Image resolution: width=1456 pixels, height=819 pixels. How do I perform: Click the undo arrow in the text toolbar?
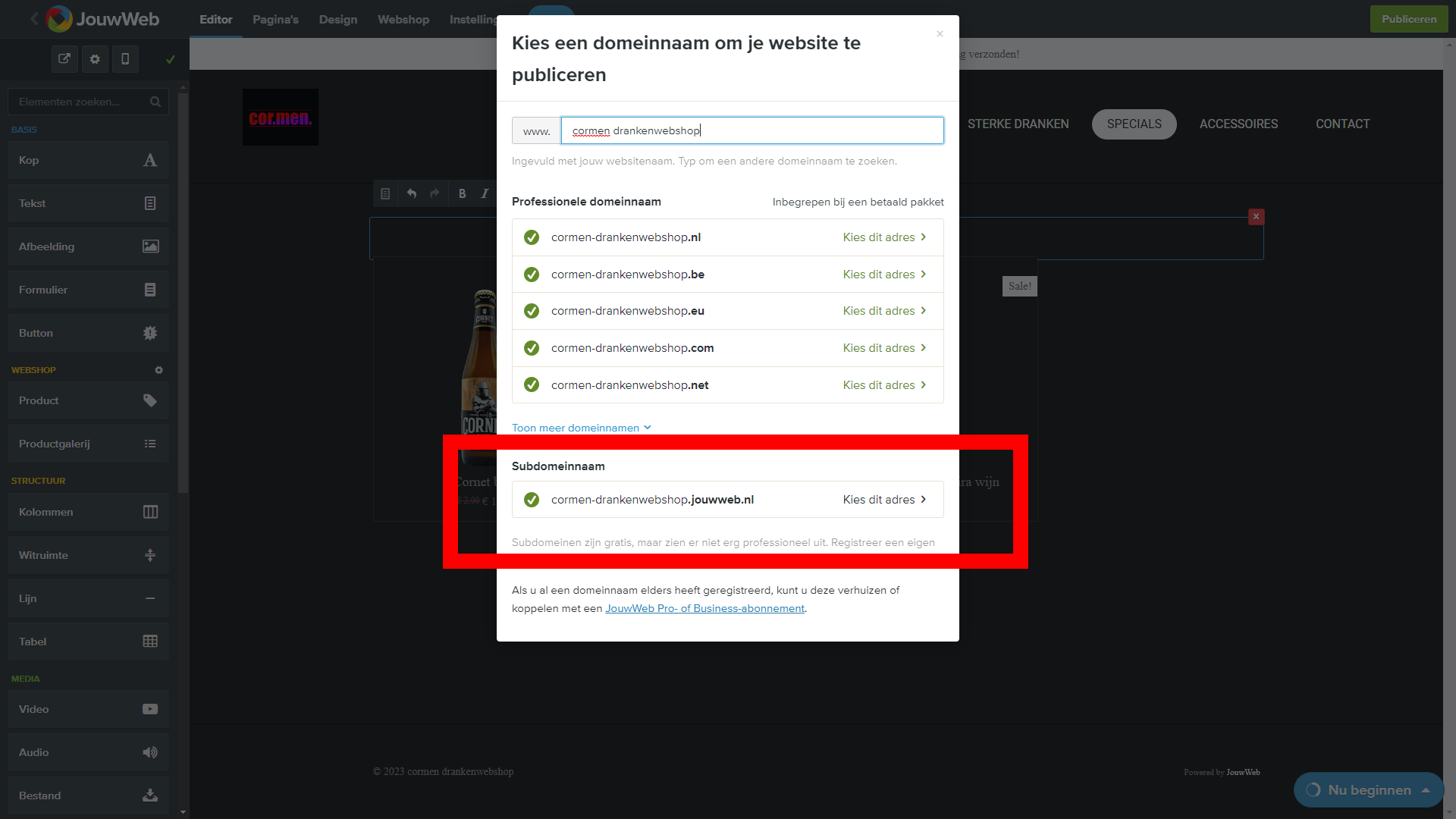411,193
